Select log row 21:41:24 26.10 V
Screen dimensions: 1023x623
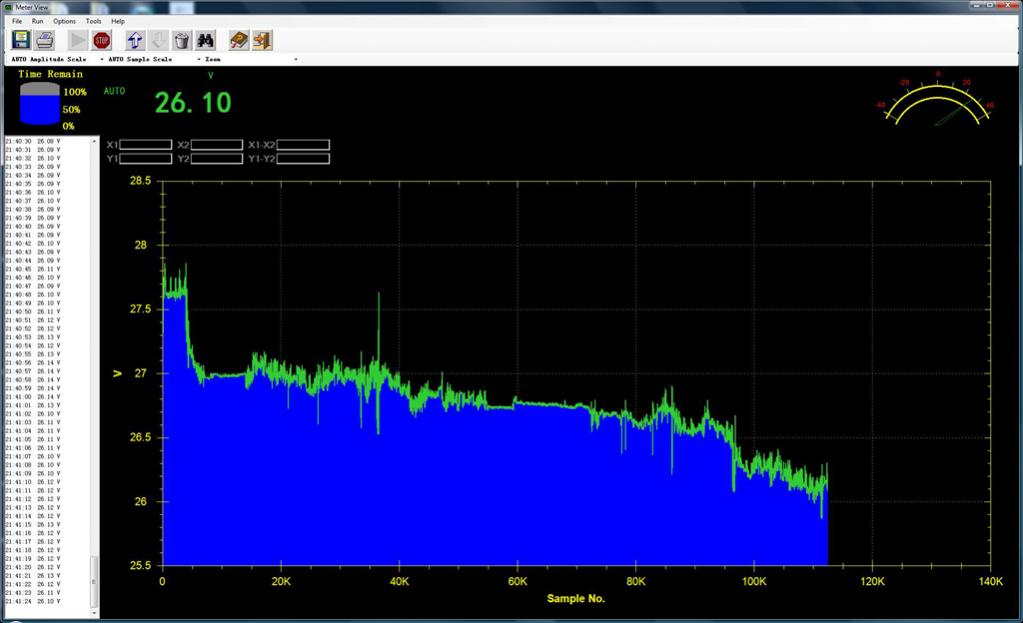tap(33, 601)
